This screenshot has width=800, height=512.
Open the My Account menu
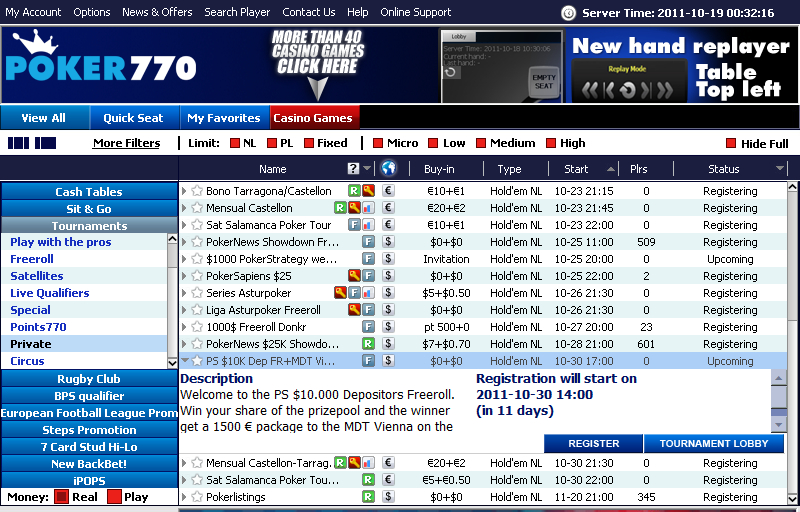click(x=33, y=12)
